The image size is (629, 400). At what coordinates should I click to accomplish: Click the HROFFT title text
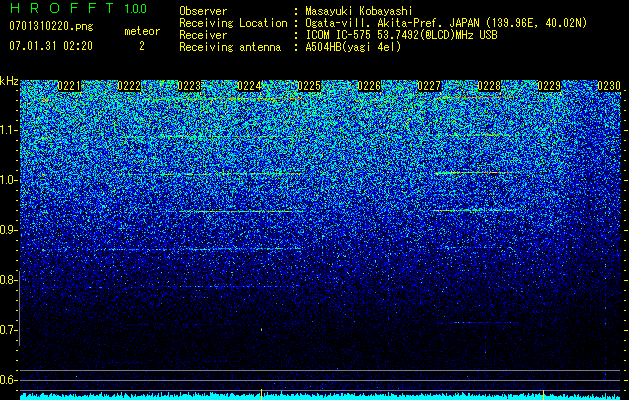pos(62,8)
